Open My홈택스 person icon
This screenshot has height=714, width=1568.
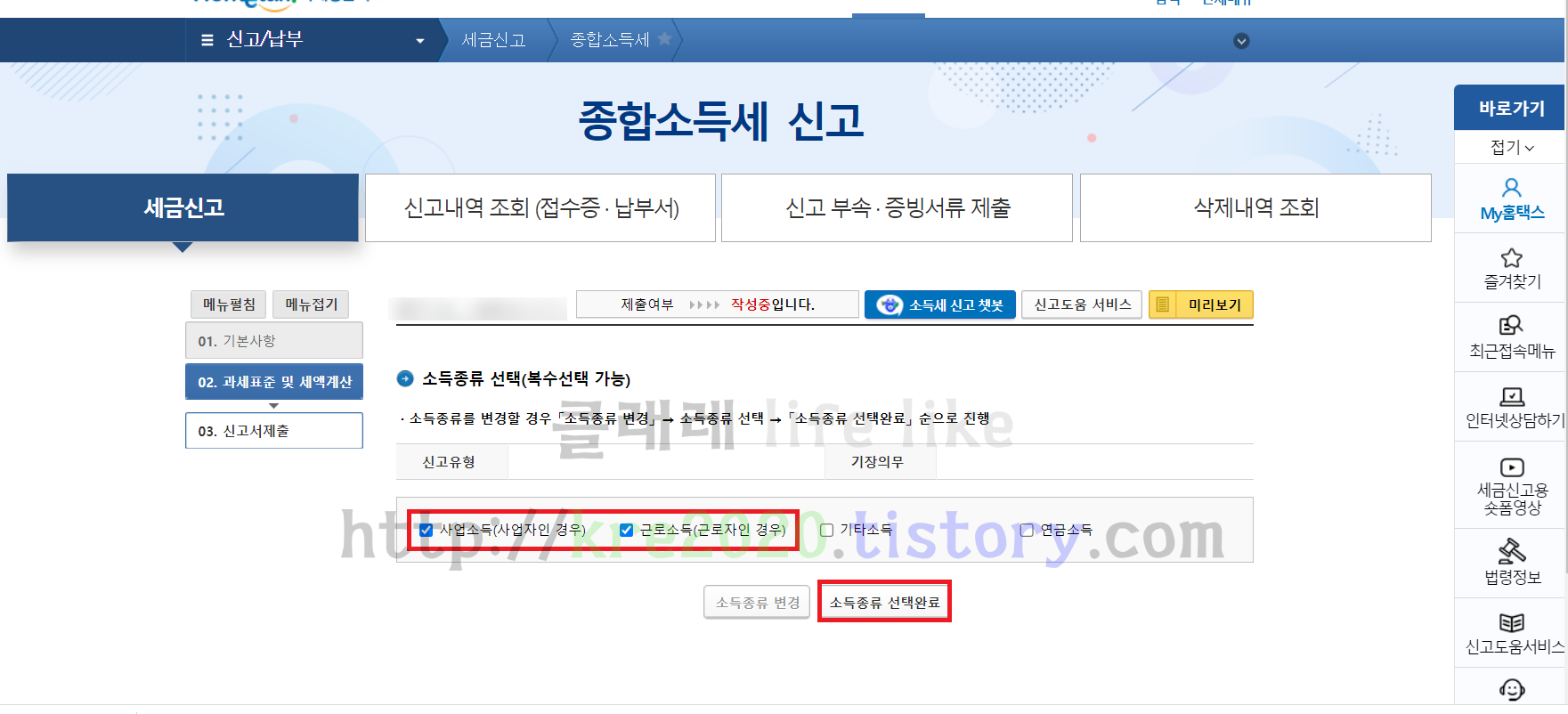[x=1512, y=188]
